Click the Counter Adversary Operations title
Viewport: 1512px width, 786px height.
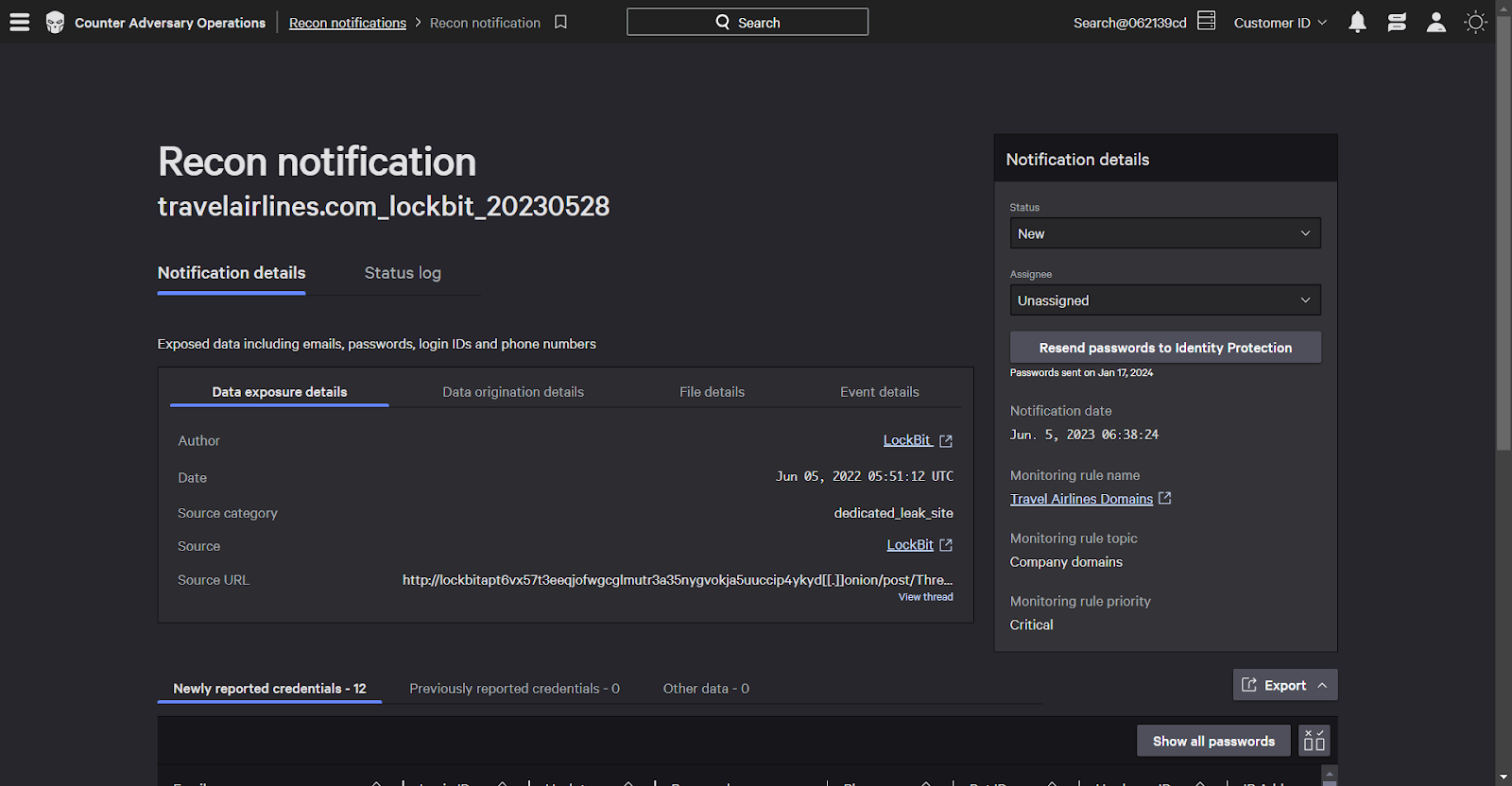point(170,23)
